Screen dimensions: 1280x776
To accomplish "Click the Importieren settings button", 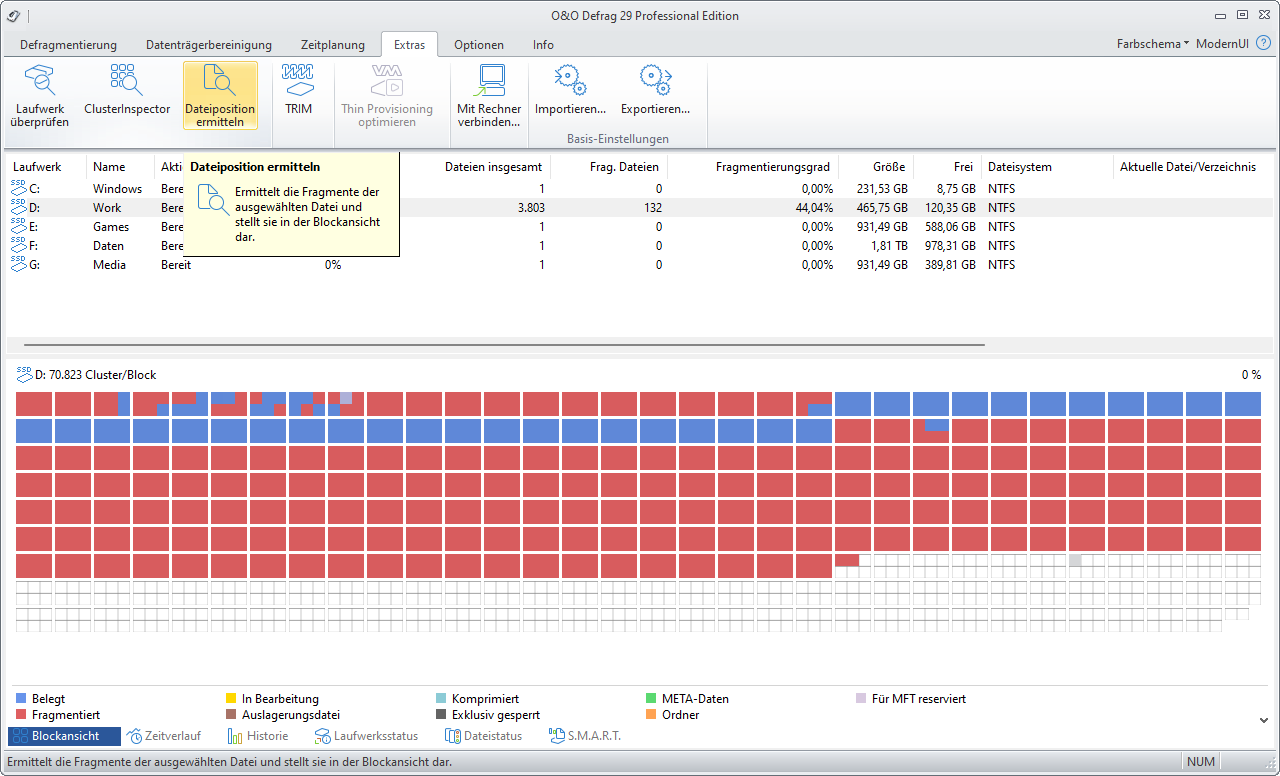I will coord(570,90).
